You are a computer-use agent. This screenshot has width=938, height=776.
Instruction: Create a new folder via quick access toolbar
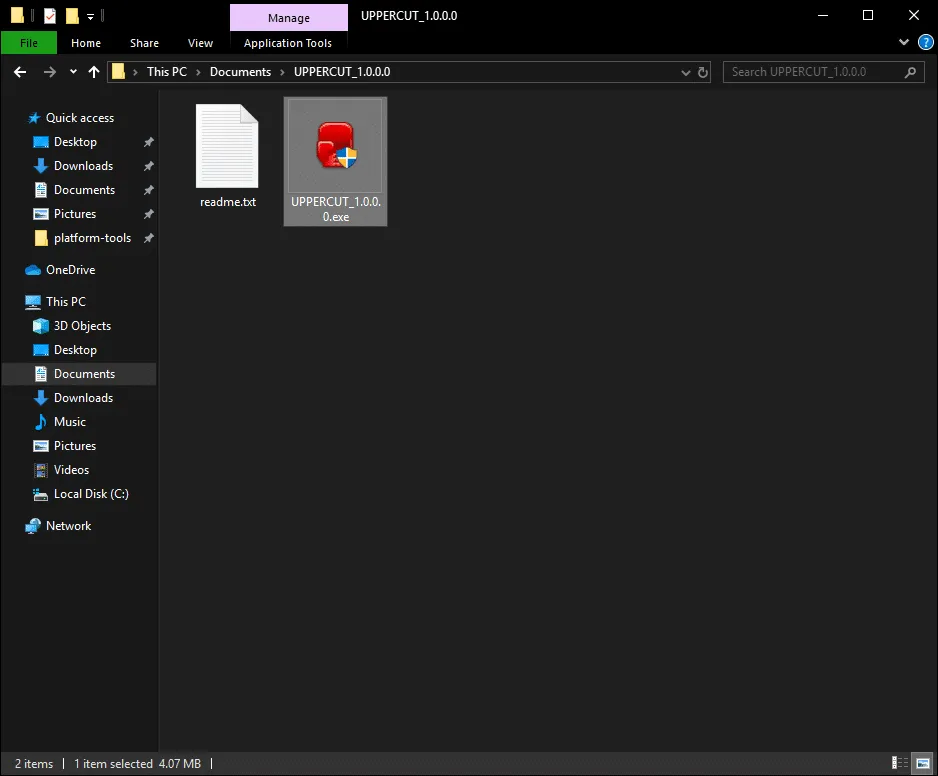pyautogui.click(x=70, y=15)
